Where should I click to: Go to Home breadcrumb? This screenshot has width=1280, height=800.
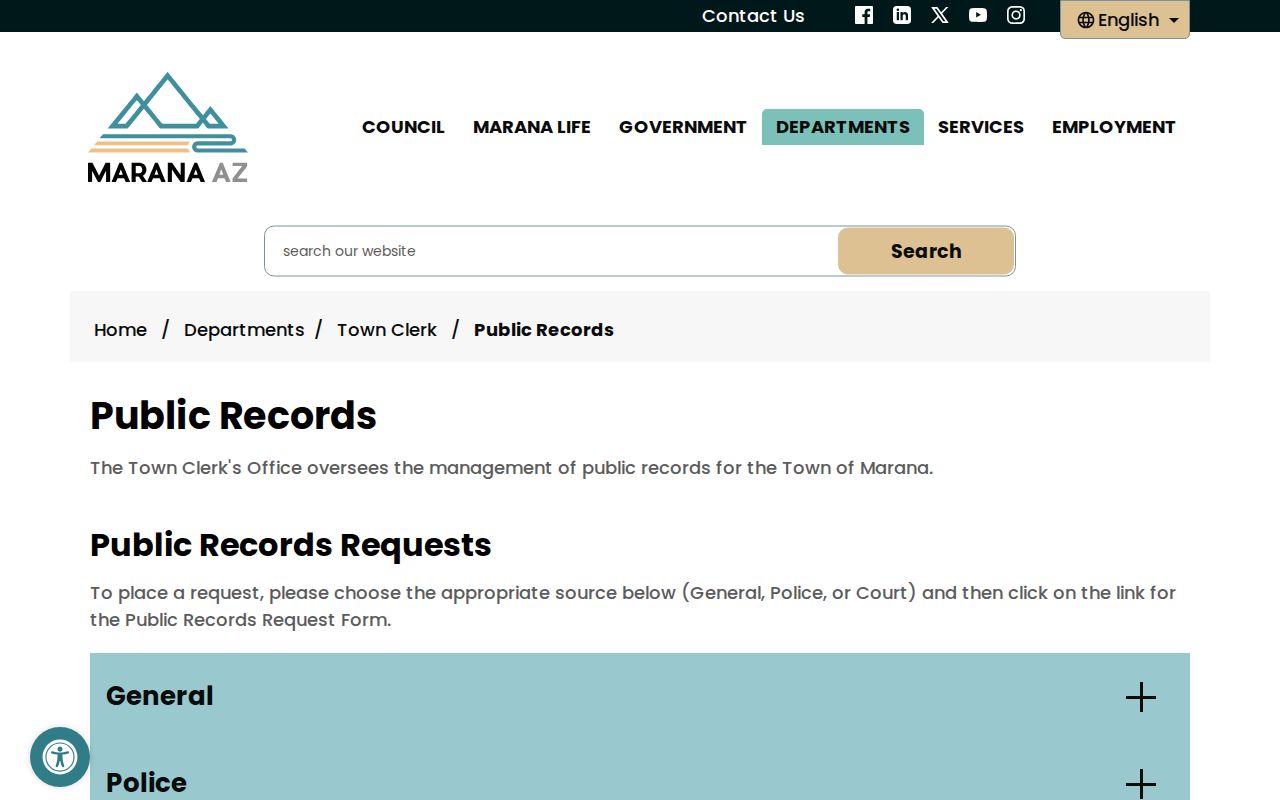tap(120, 330)
